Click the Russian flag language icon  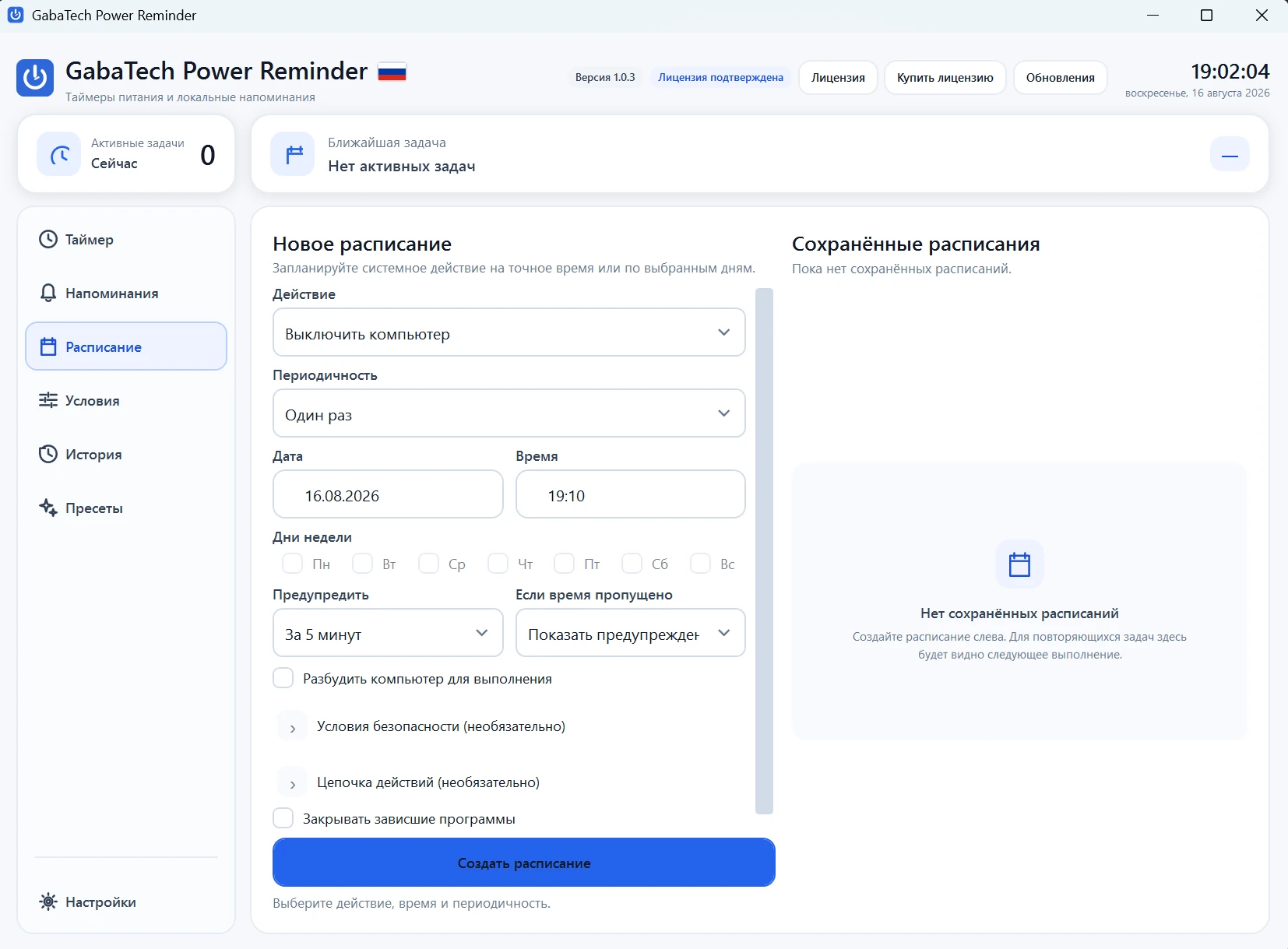point(392,72)
